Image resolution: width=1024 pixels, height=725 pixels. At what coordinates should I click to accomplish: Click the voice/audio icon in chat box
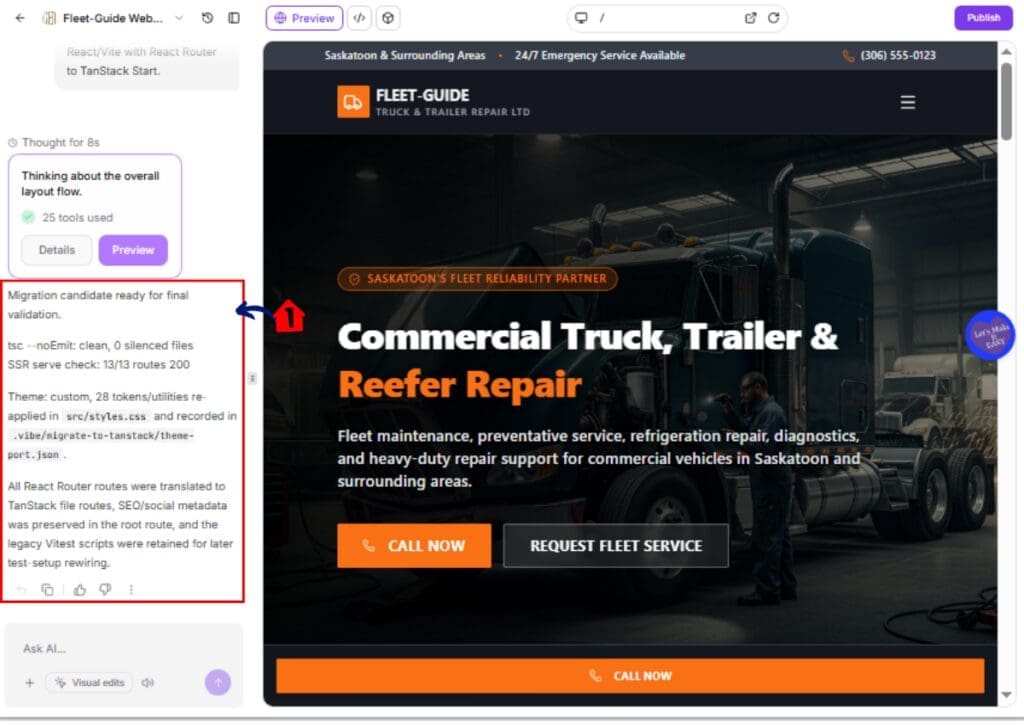(x=148, y=683)
